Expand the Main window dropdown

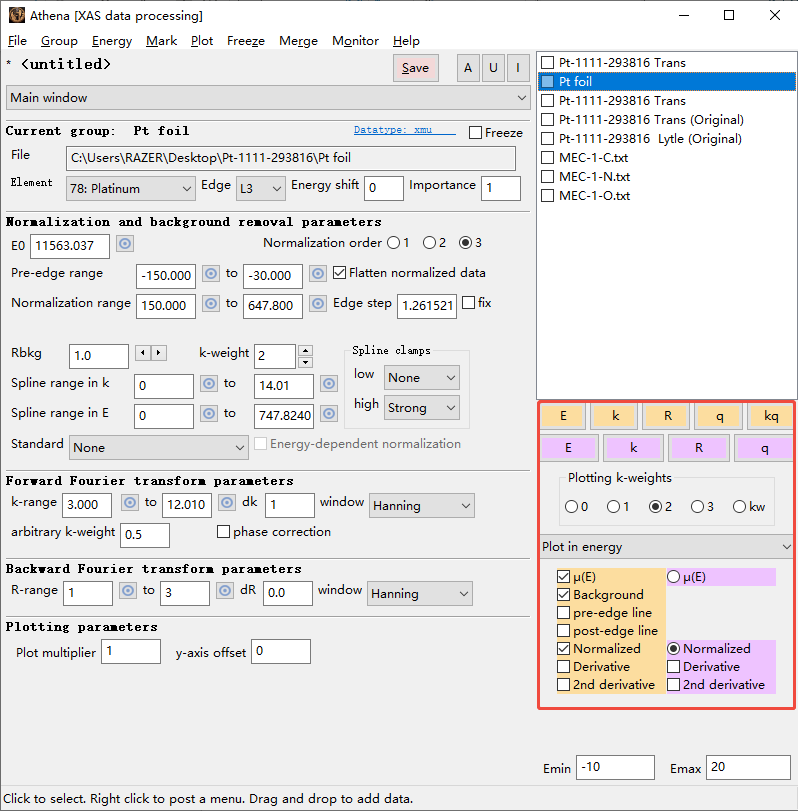pyautogui.click(x=267, y=98)
